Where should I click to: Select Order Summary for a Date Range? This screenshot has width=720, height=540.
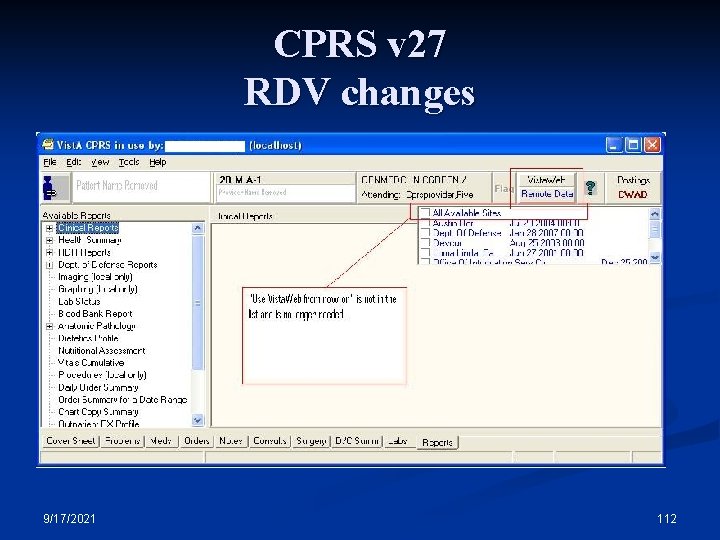point(123,400)
